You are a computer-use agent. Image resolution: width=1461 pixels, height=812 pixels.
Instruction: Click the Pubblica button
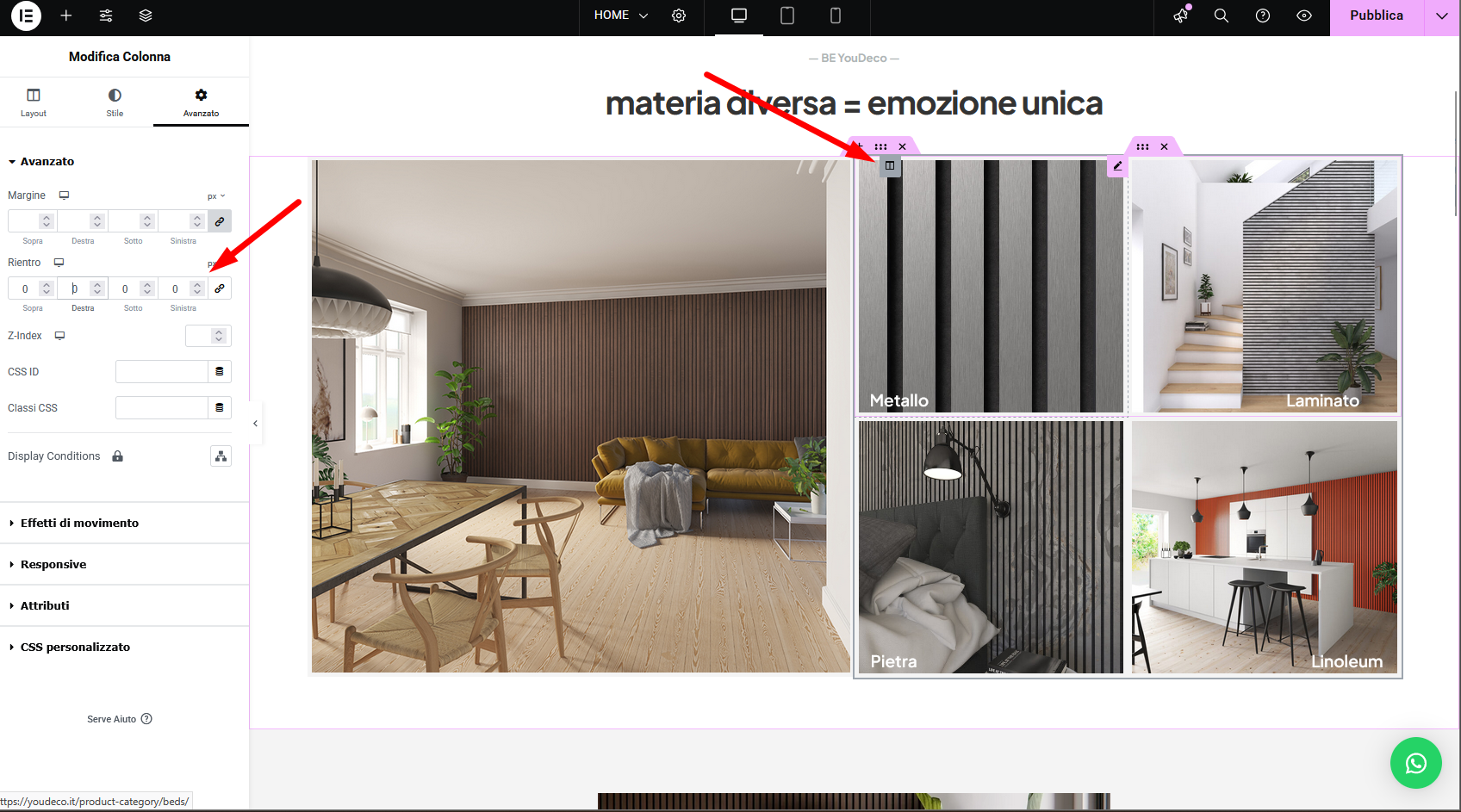(x=1376, y=15)
